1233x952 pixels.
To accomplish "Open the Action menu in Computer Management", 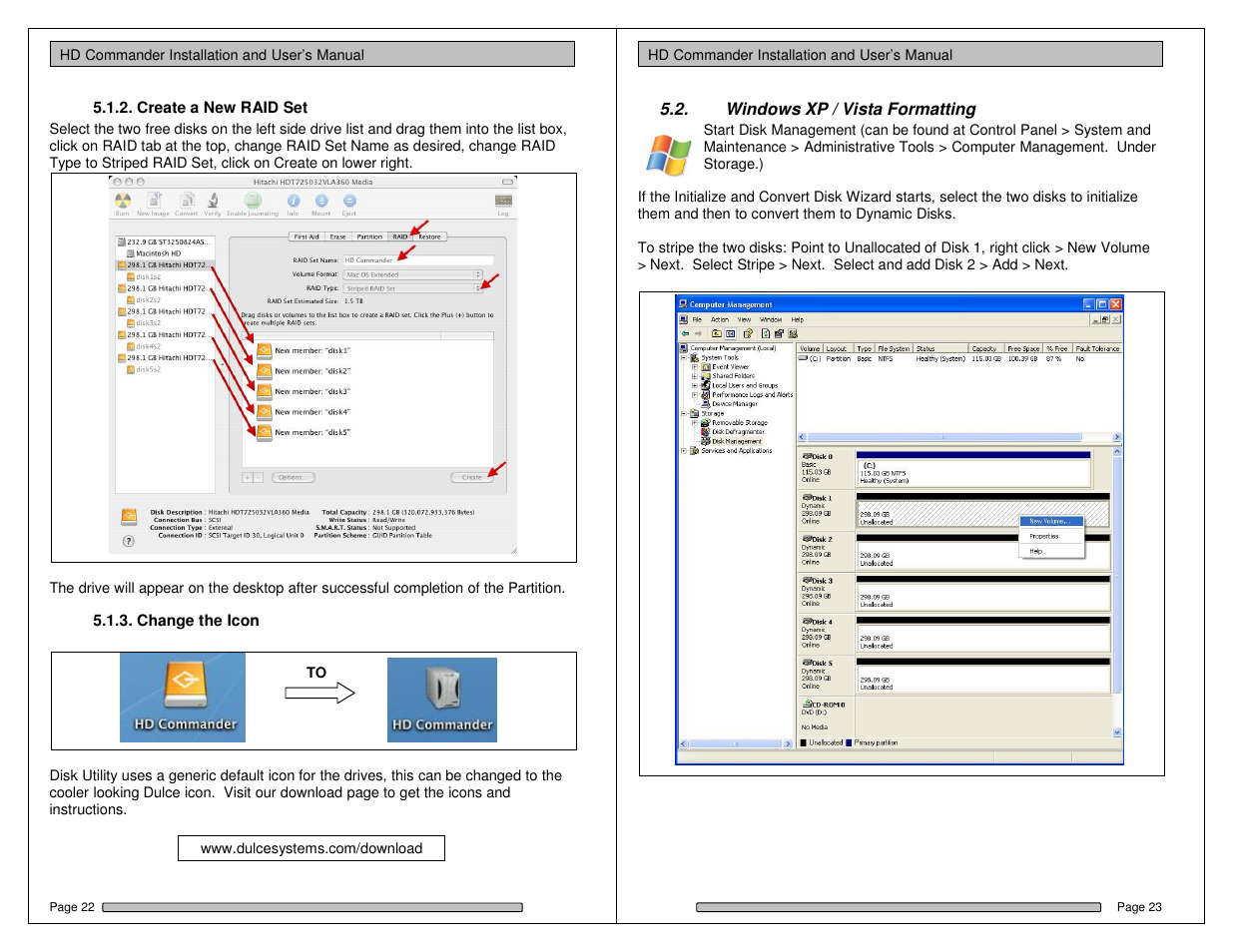I will (720, 320).
